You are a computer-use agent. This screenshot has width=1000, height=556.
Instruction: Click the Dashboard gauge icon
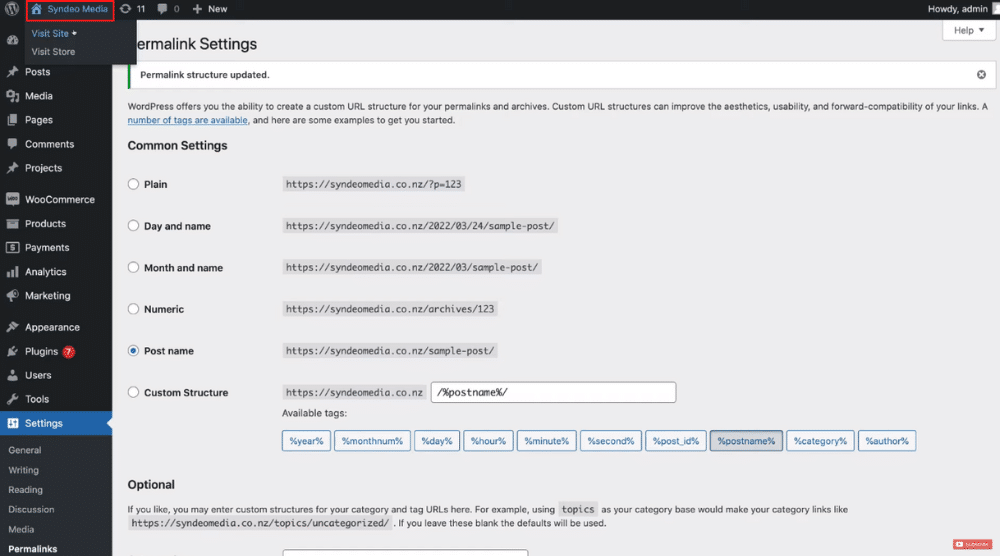(x=12, y=40)
